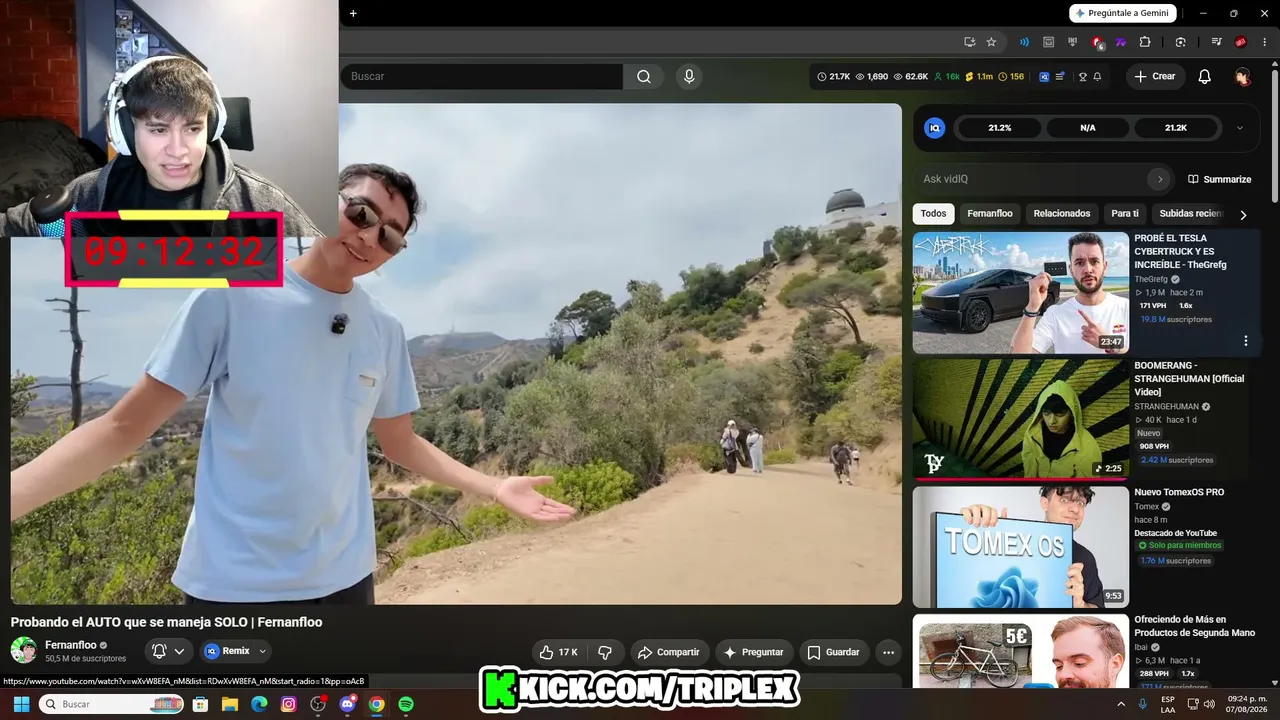Open the Ibai second-hand products video thumbnail
1280x720 pixels.
[1020, 651]
